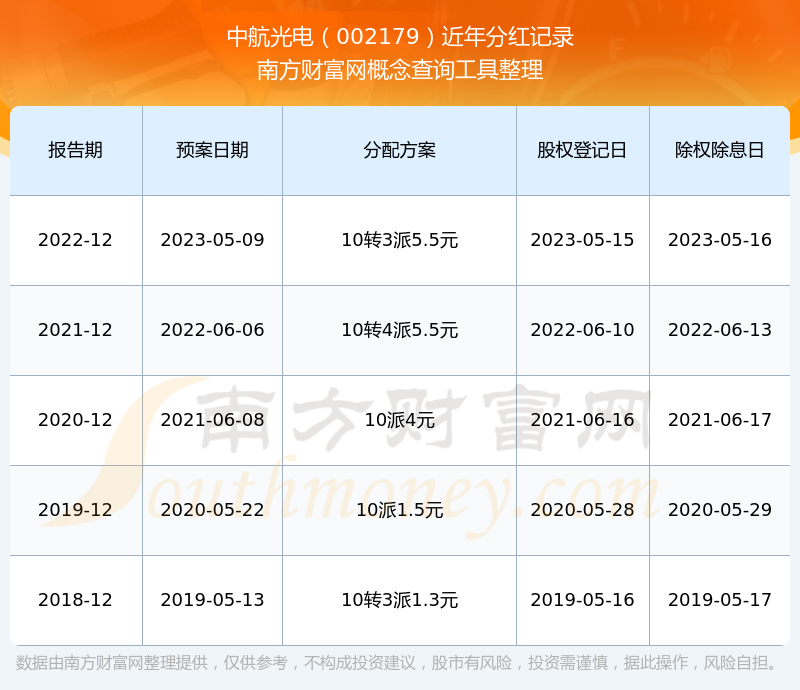
Task: Click the 10转3派5.5元 distribution cell
Action: click(x=399, y=240)
